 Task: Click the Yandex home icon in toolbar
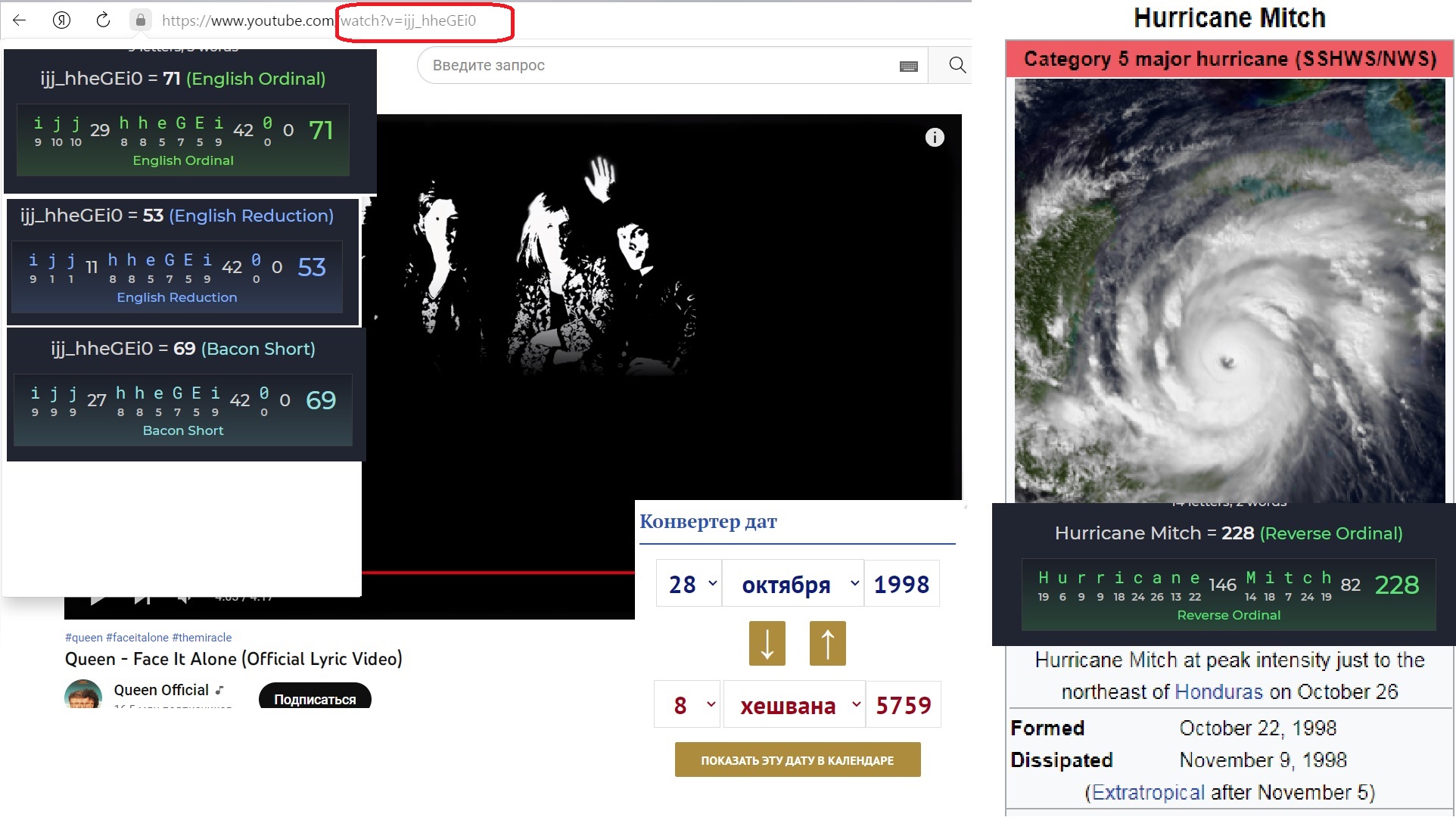click(61, 20)
